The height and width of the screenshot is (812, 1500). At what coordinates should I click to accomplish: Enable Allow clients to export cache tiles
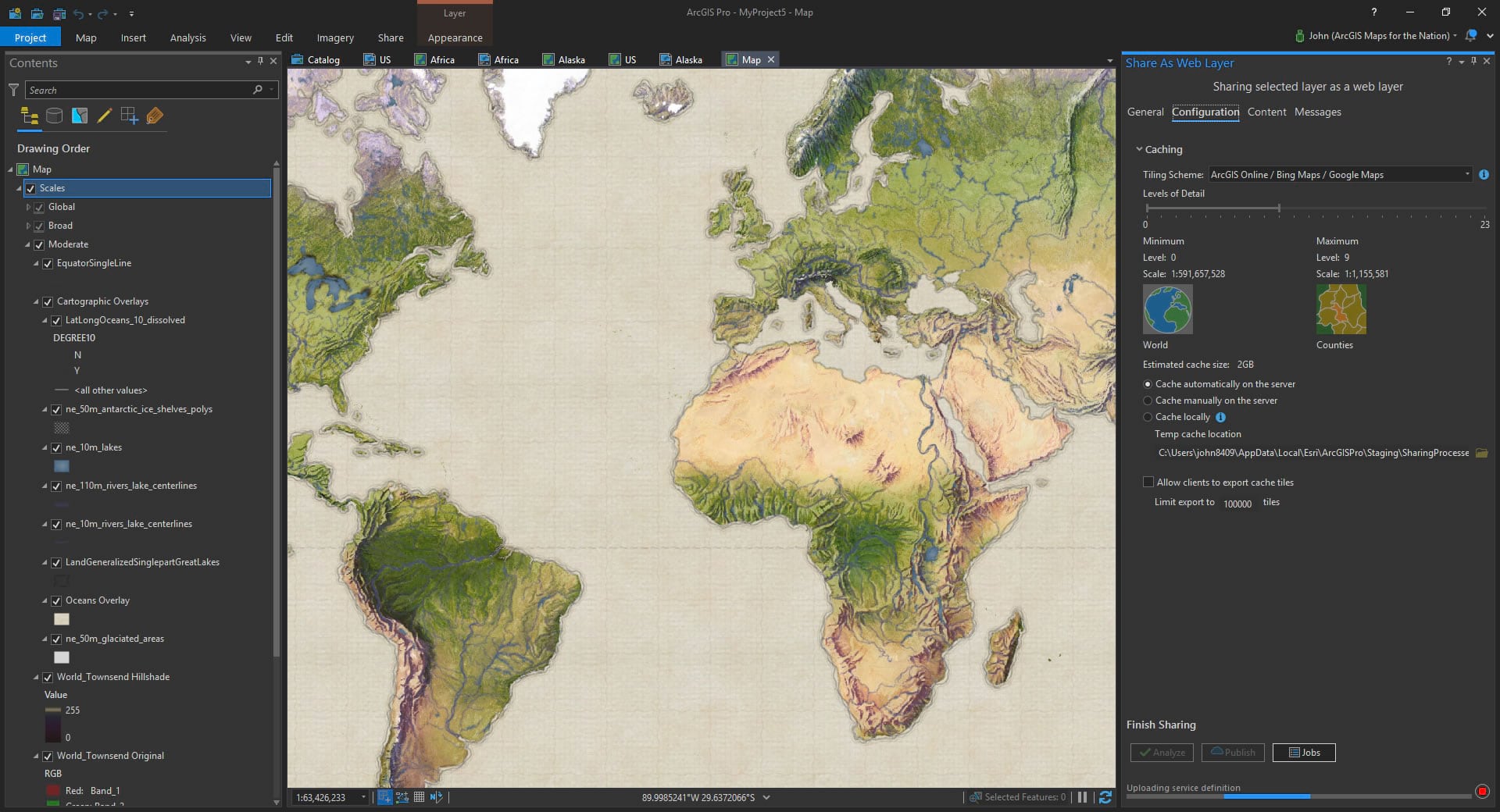[1148, 483]
